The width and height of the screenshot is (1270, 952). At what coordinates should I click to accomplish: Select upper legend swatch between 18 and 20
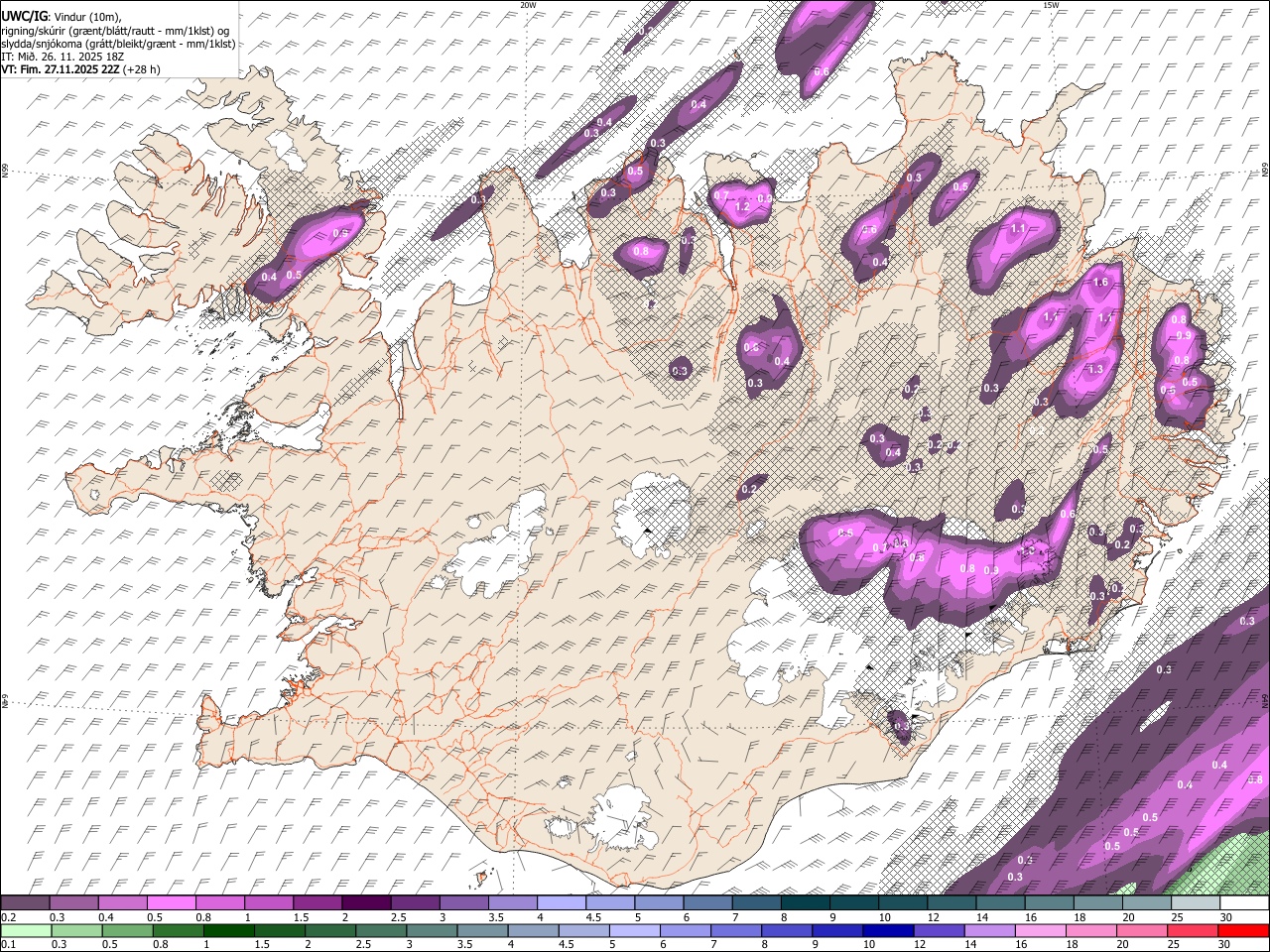(x=1097, y=903)
